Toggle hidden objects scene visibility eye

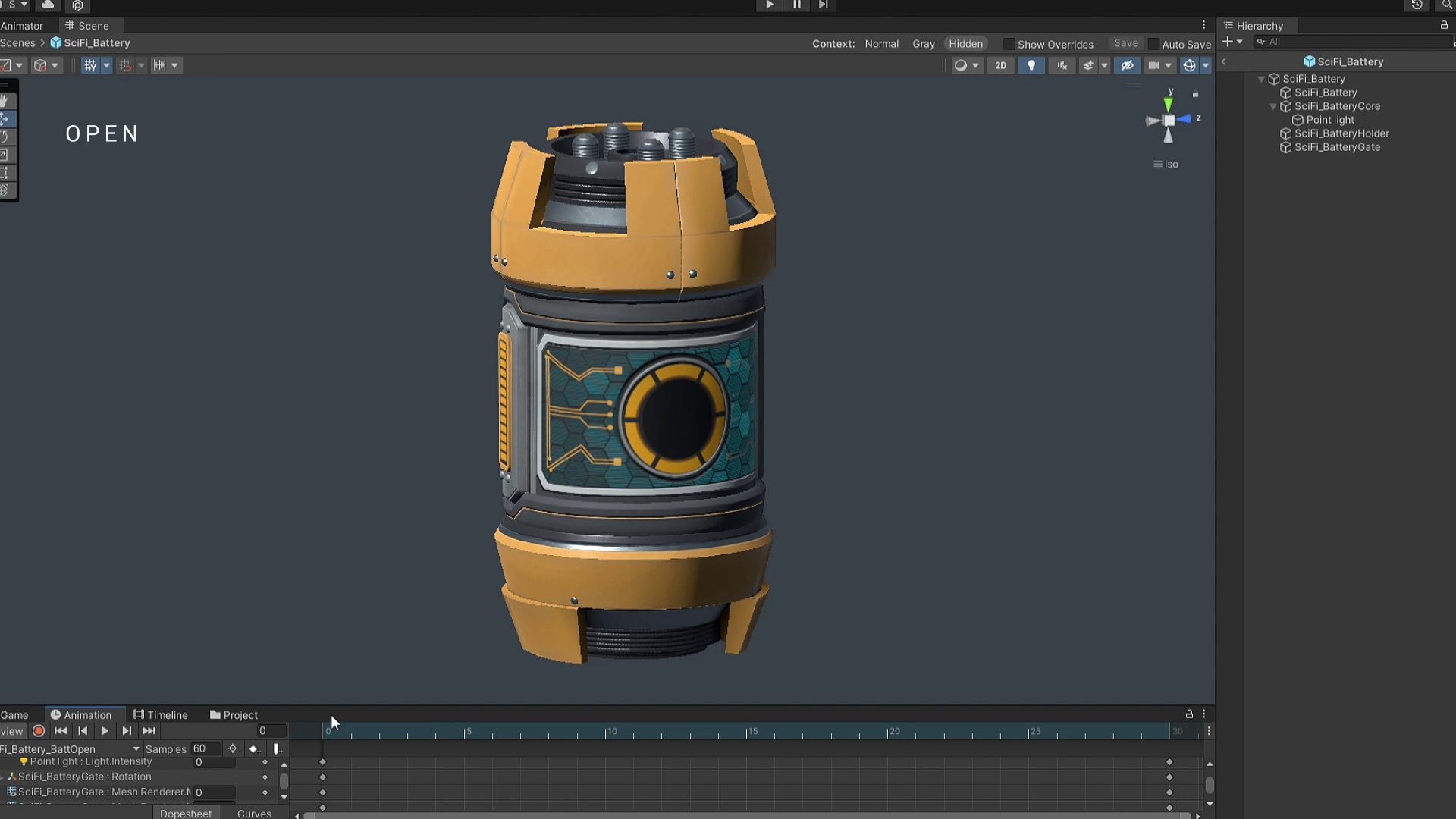tap(1128, 65)
